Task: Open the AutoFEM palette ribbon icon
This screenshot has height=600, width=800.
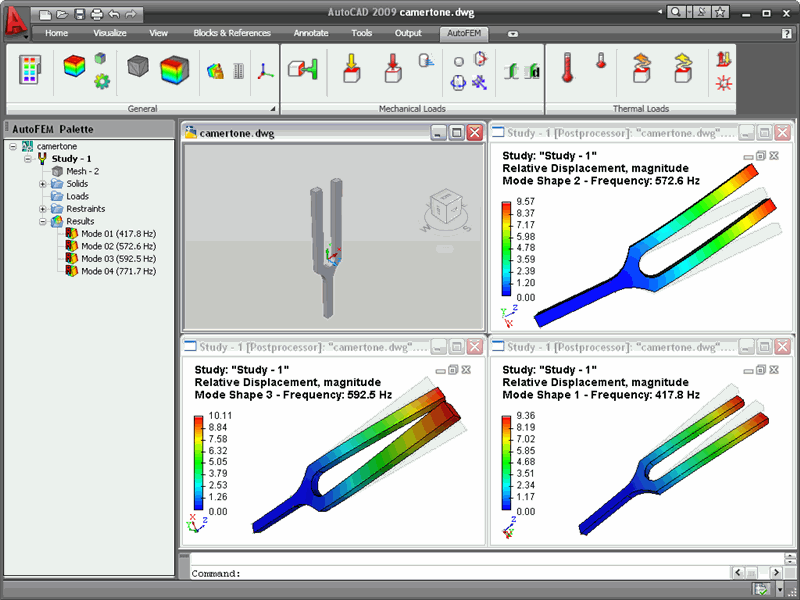Action: click(x=30, y=69)
